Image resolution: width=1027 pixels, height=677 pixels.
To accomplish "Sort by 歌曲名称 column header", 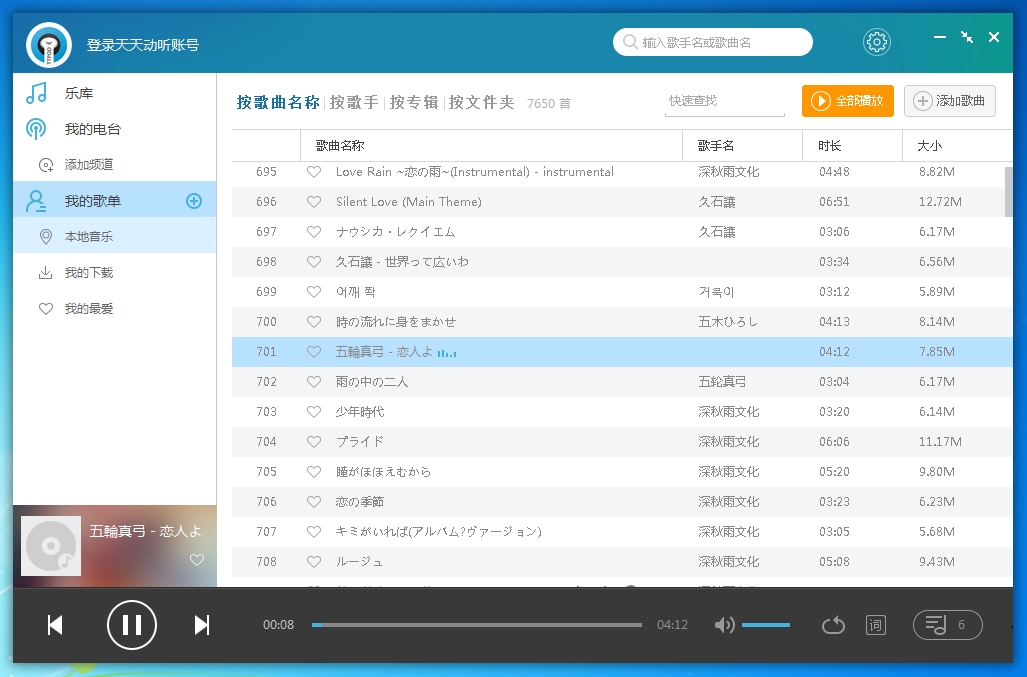I will 491,145.
